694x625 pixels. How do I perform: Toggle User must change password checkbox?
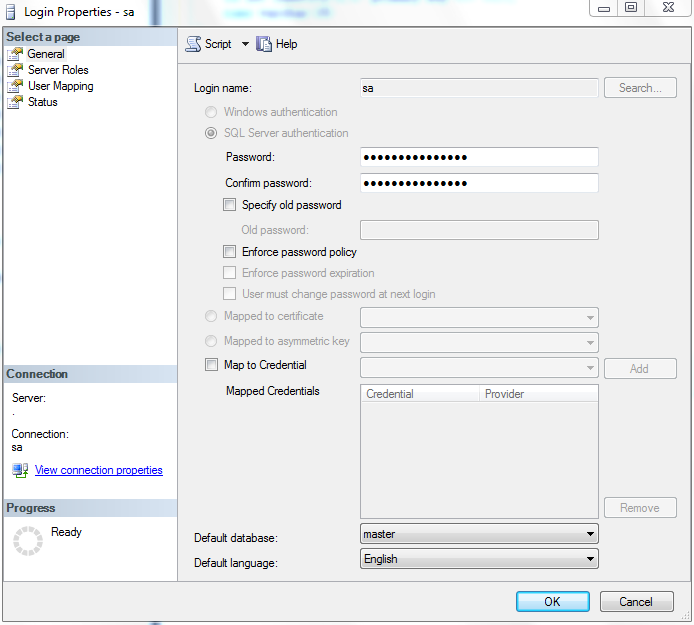click(x=229, y=293)
